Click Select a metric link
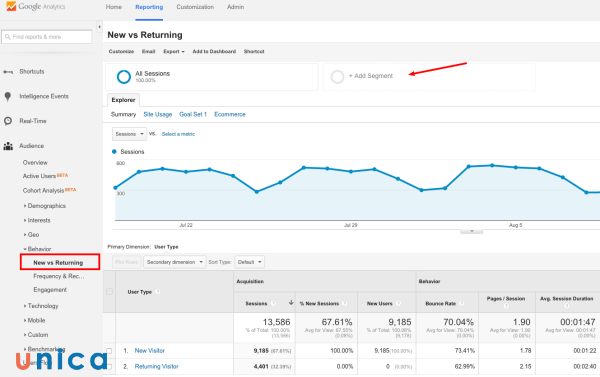The height and width of the screenshot is (377, 600). pyautogui.click(x=178, y=134)
